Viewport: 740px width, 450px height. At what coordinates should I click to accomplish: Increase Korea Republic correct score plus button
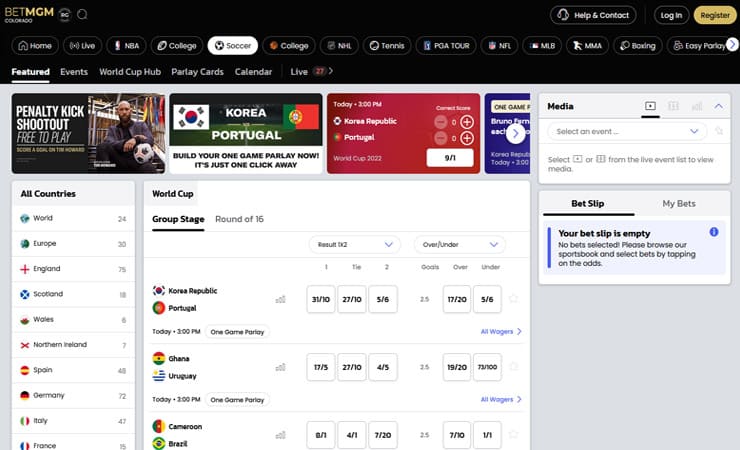pyautogui.click(x=467, y=122)
